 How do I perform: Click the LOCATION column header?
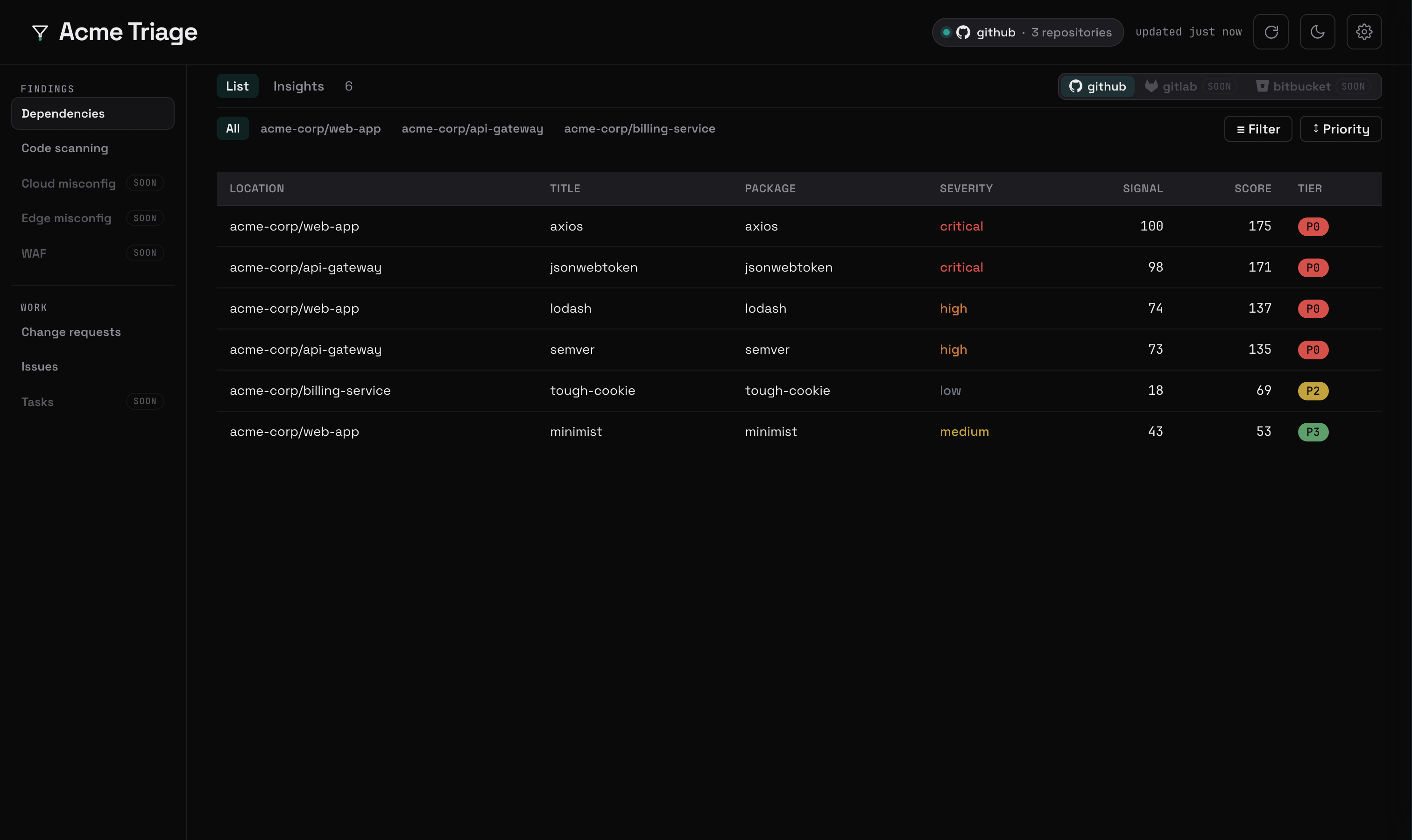[x=256, y=189]
